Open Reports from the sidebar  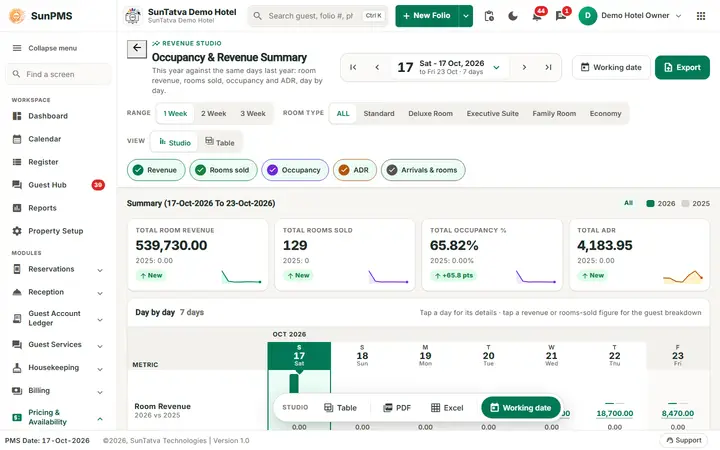click(x=42, y=208)
